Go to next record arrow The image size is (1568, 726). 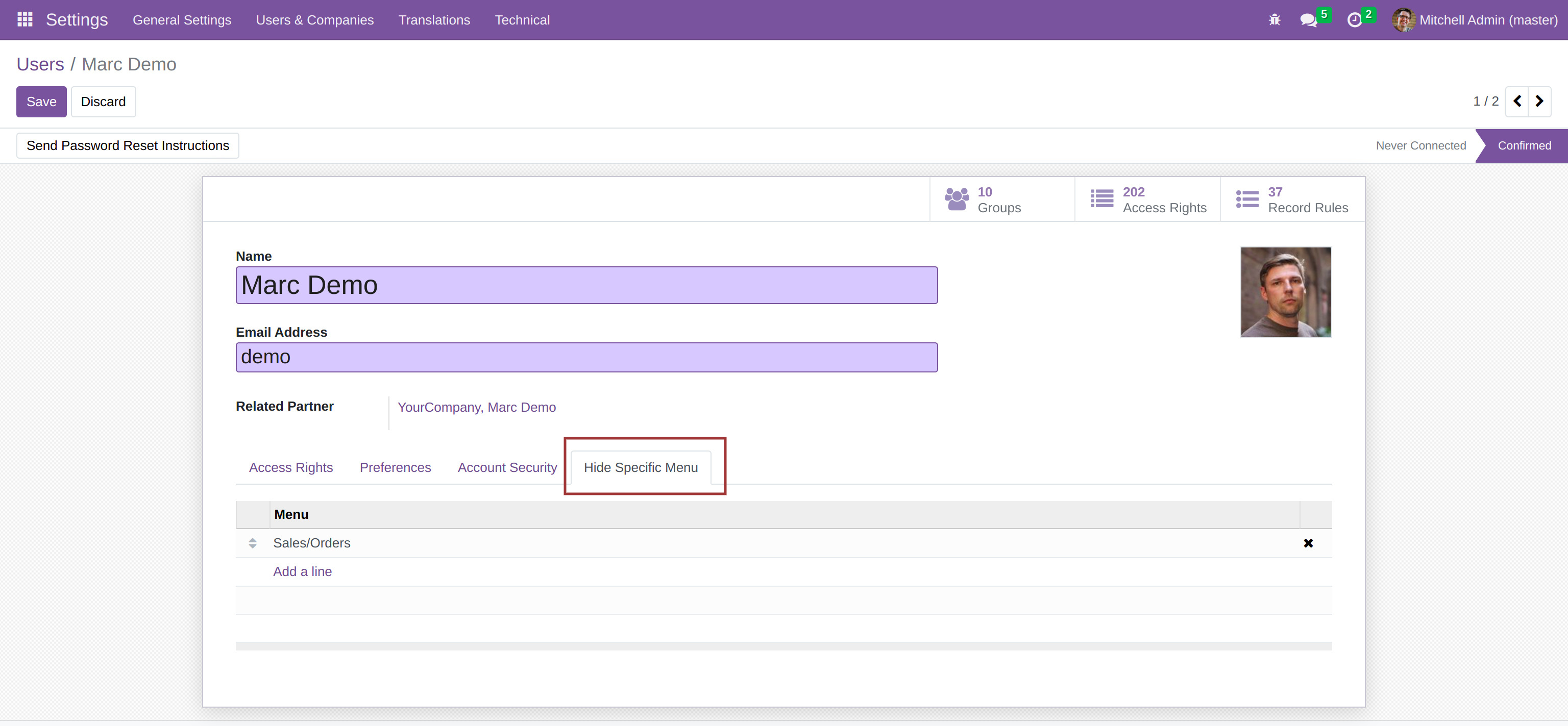1539,101
